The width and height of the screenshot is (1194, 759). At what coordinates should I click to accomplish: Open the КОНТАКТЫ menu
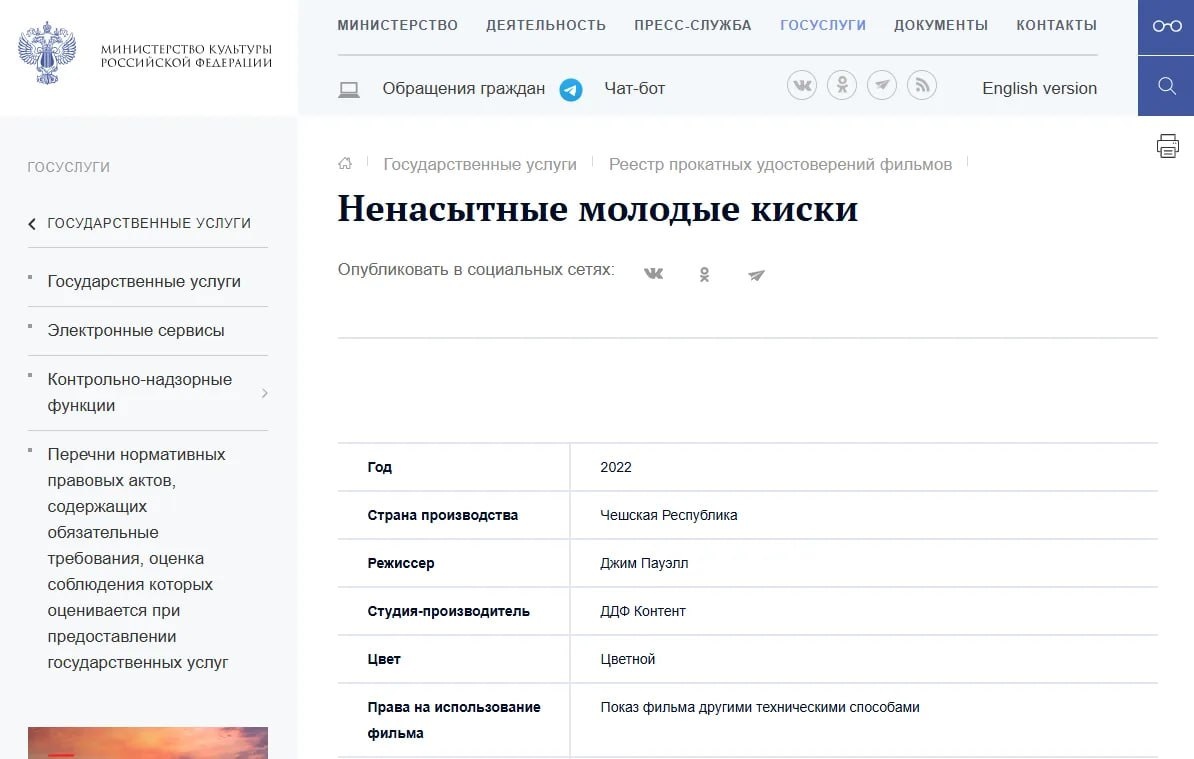click(x=1057, y=25)
